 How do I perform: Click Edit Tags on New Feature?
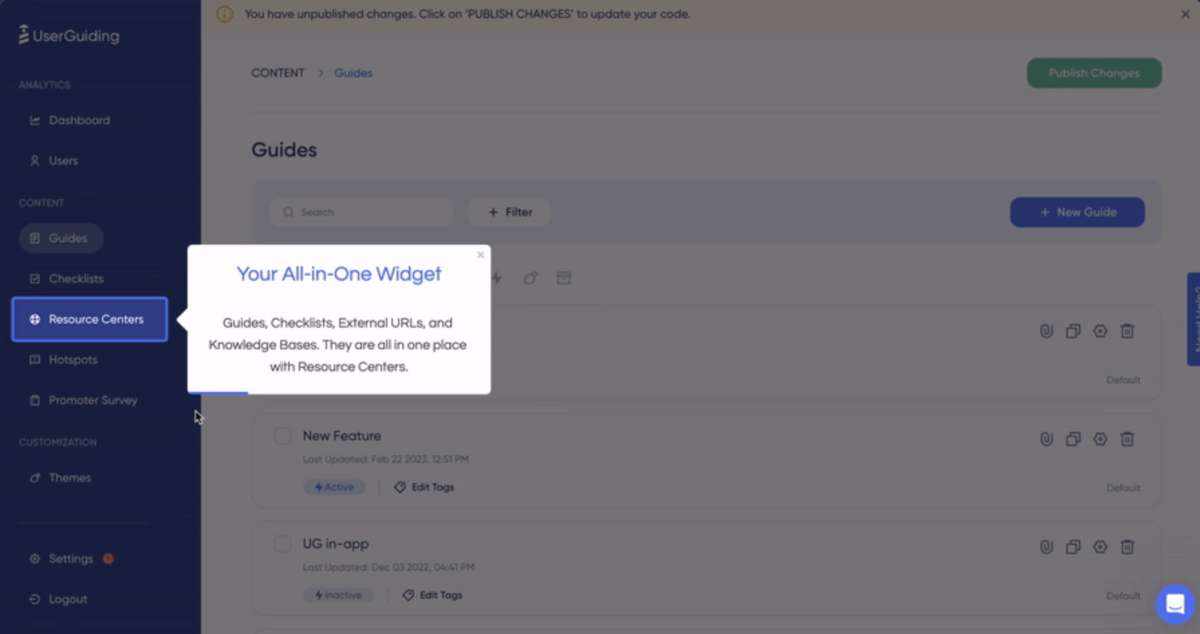[x=424, y=487]
